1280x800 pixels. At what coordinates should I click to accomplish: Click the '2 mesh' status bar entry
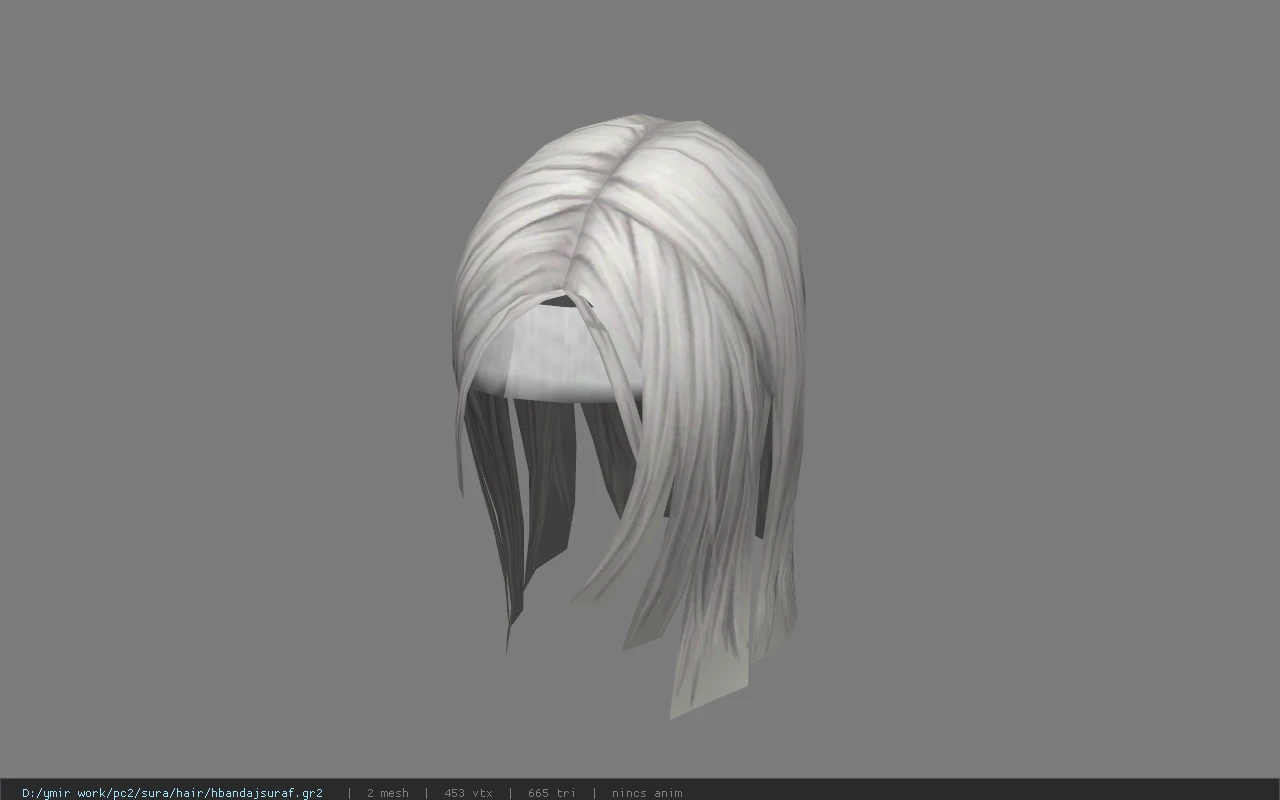coord(387,793)
